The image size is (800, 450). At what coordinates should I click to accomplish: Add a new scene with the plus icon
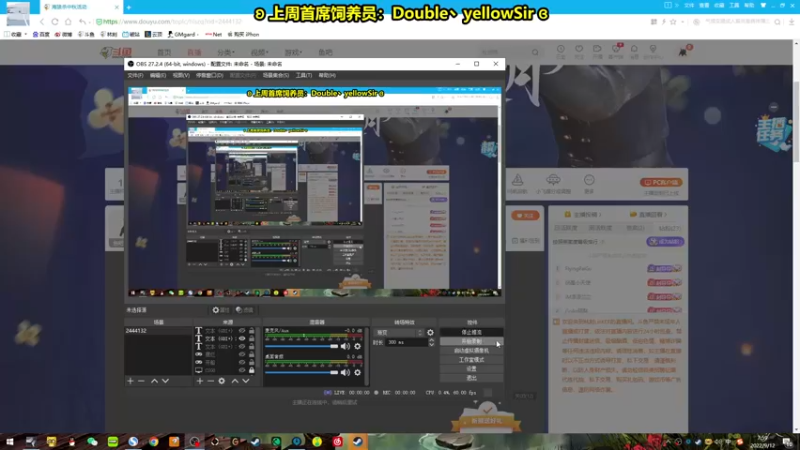click(131, 381)
